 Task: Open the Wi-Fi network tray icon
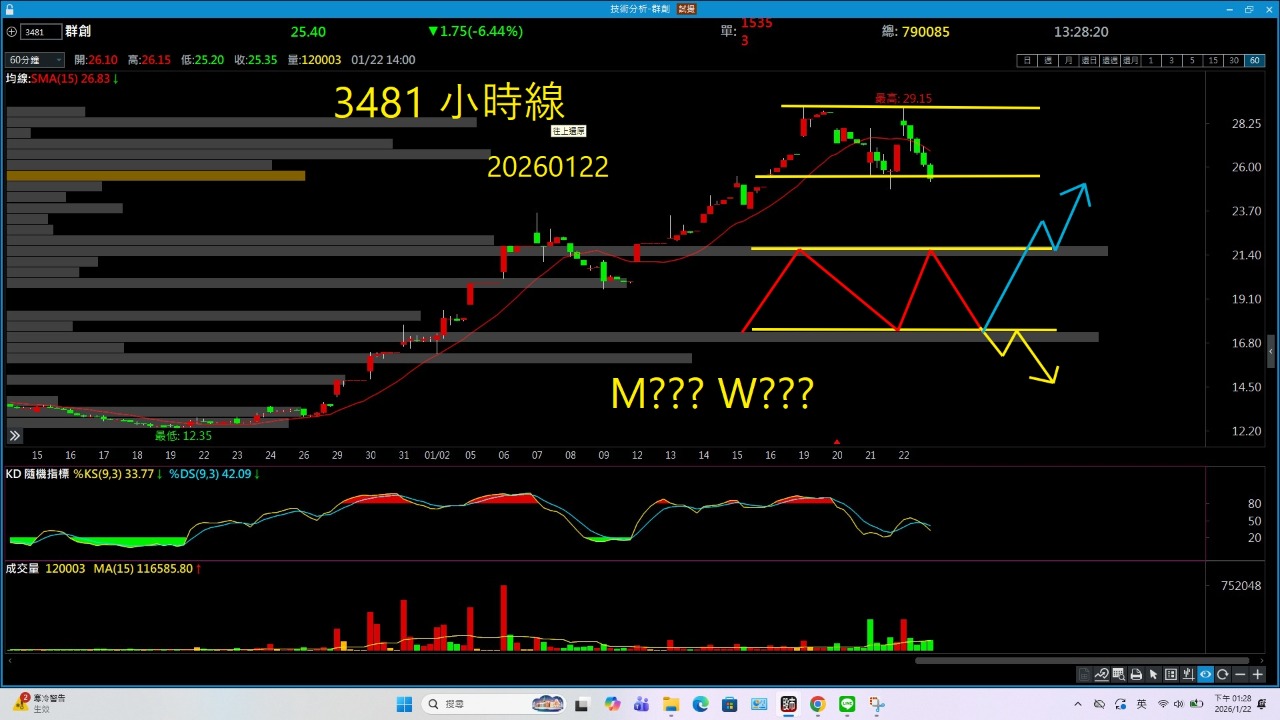[1163, 704]
